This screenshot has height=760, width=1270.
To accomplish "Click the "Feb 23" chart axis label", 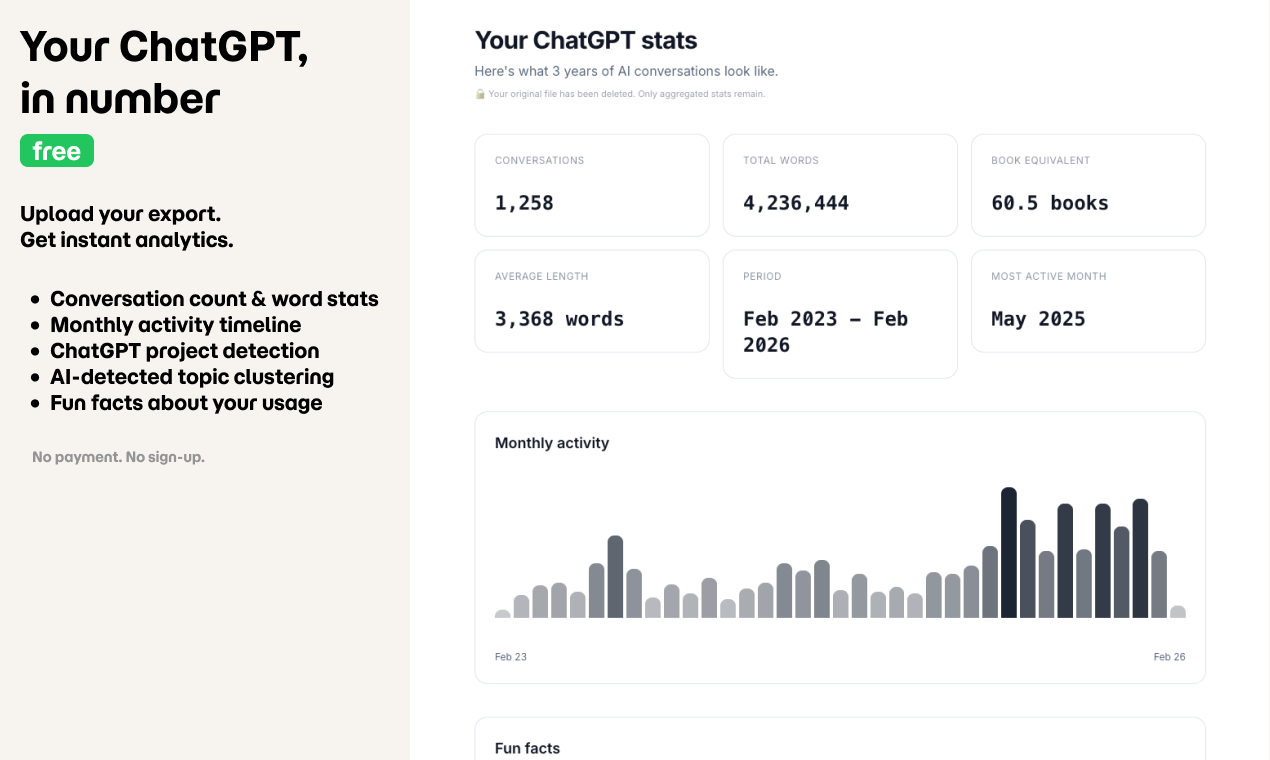I will pyautogui.click(x=511, y=657).
